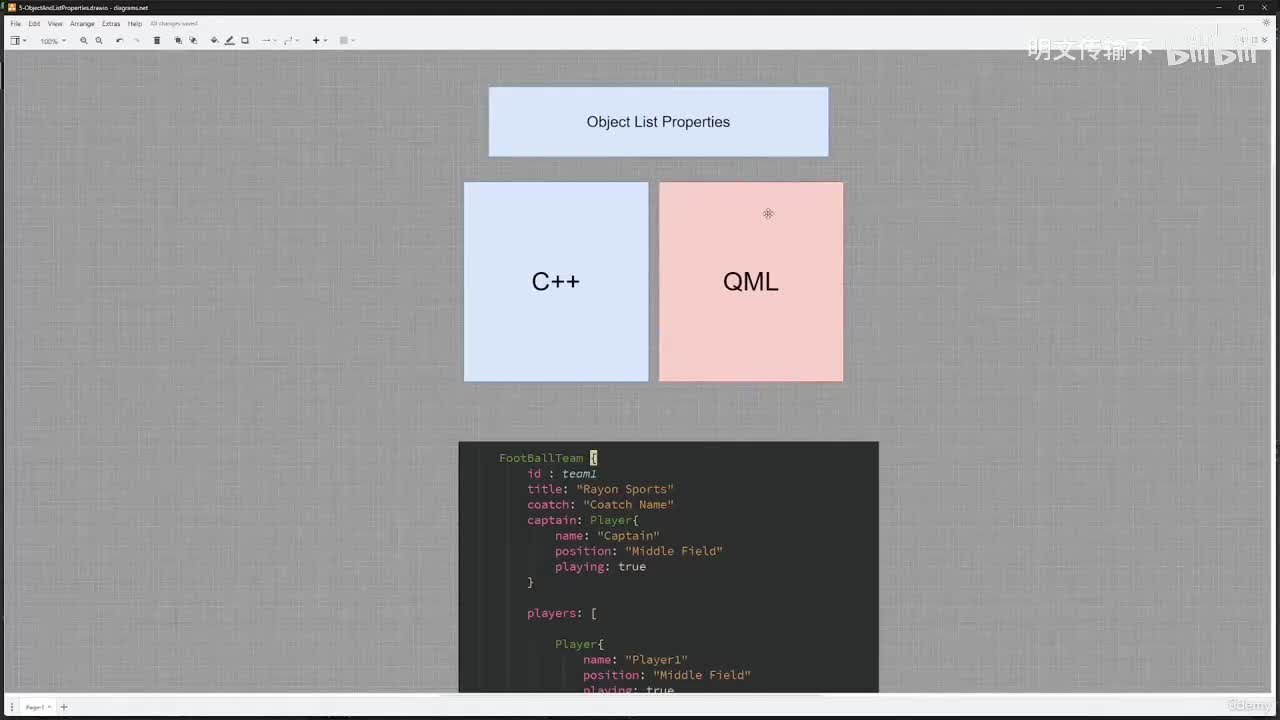Image resolution: width=1280 pixels, height=720 pixels.
Task: Toggle the Shadow icon in toolbar
Action: [x=245, y=41]
